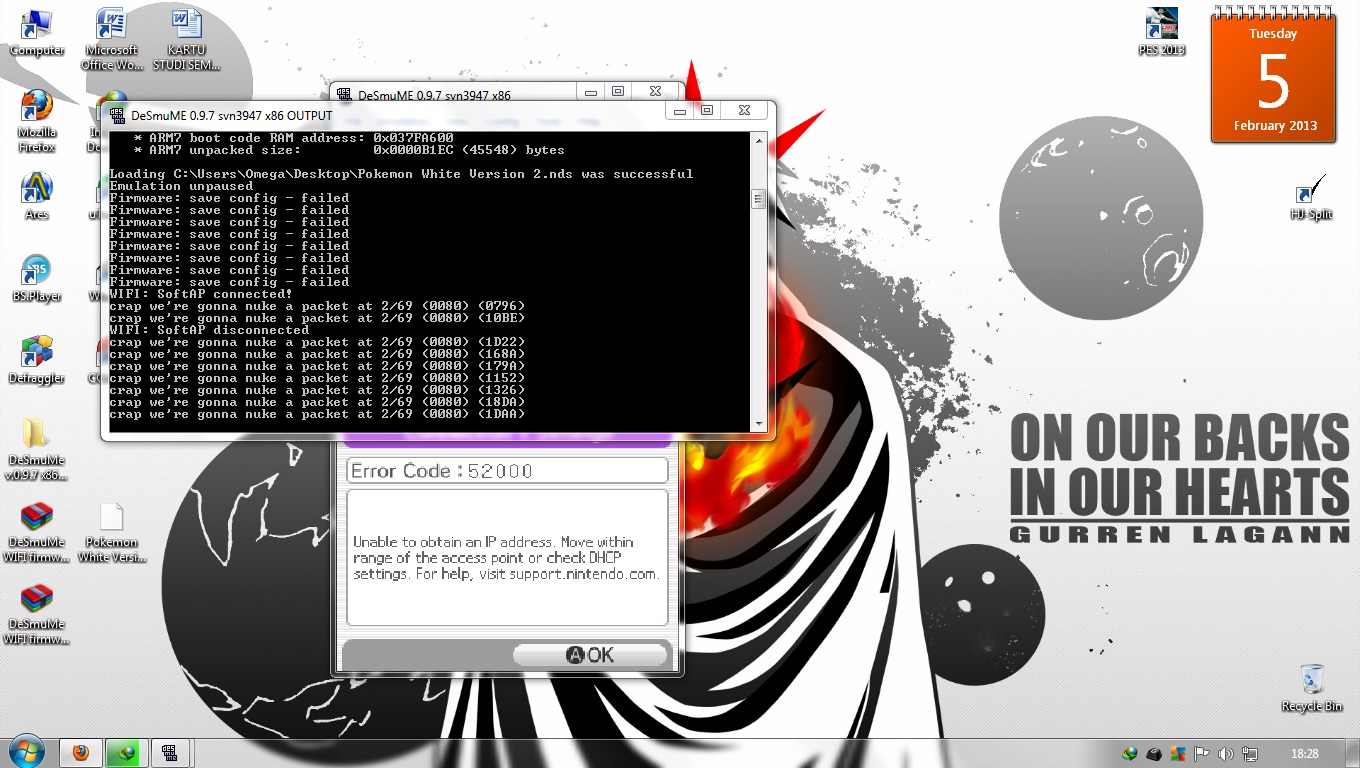Click the Show Desktop strip
This screenshot has height=768, width=1360.
(x=1352, y=753)
